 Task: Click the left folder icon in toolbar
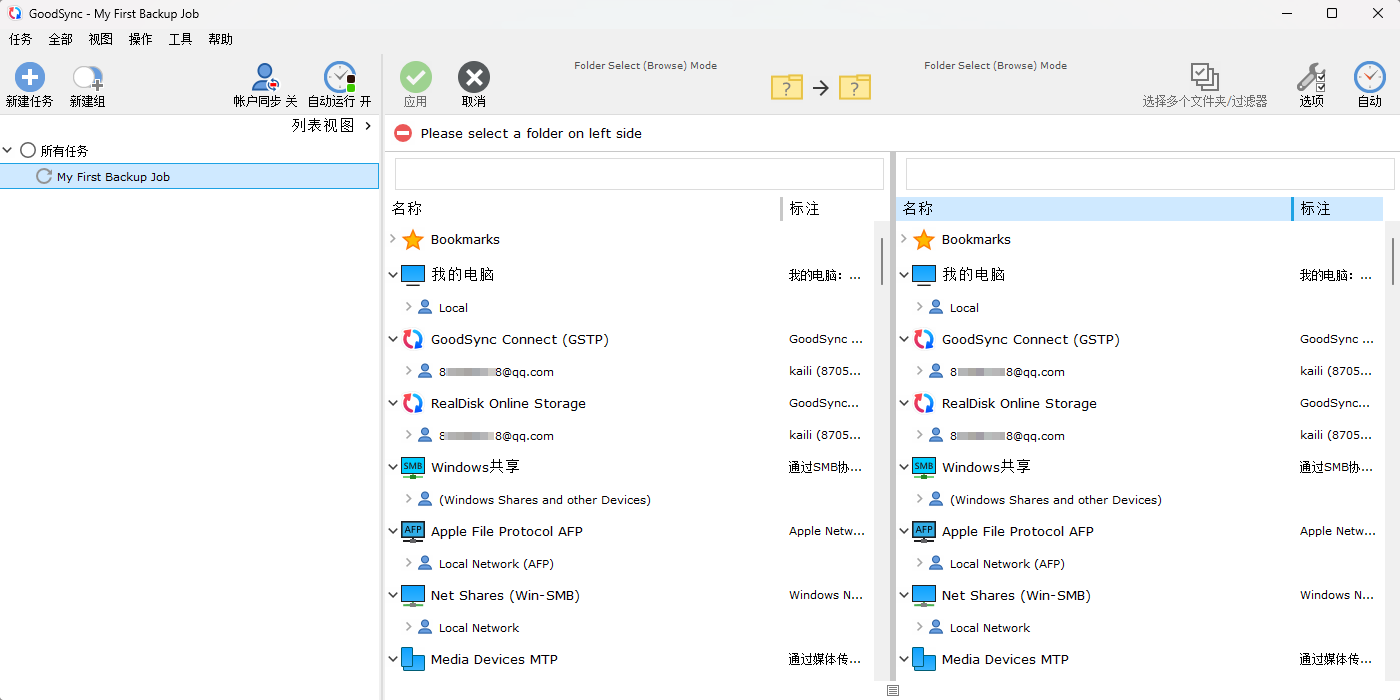click(787, 88)
